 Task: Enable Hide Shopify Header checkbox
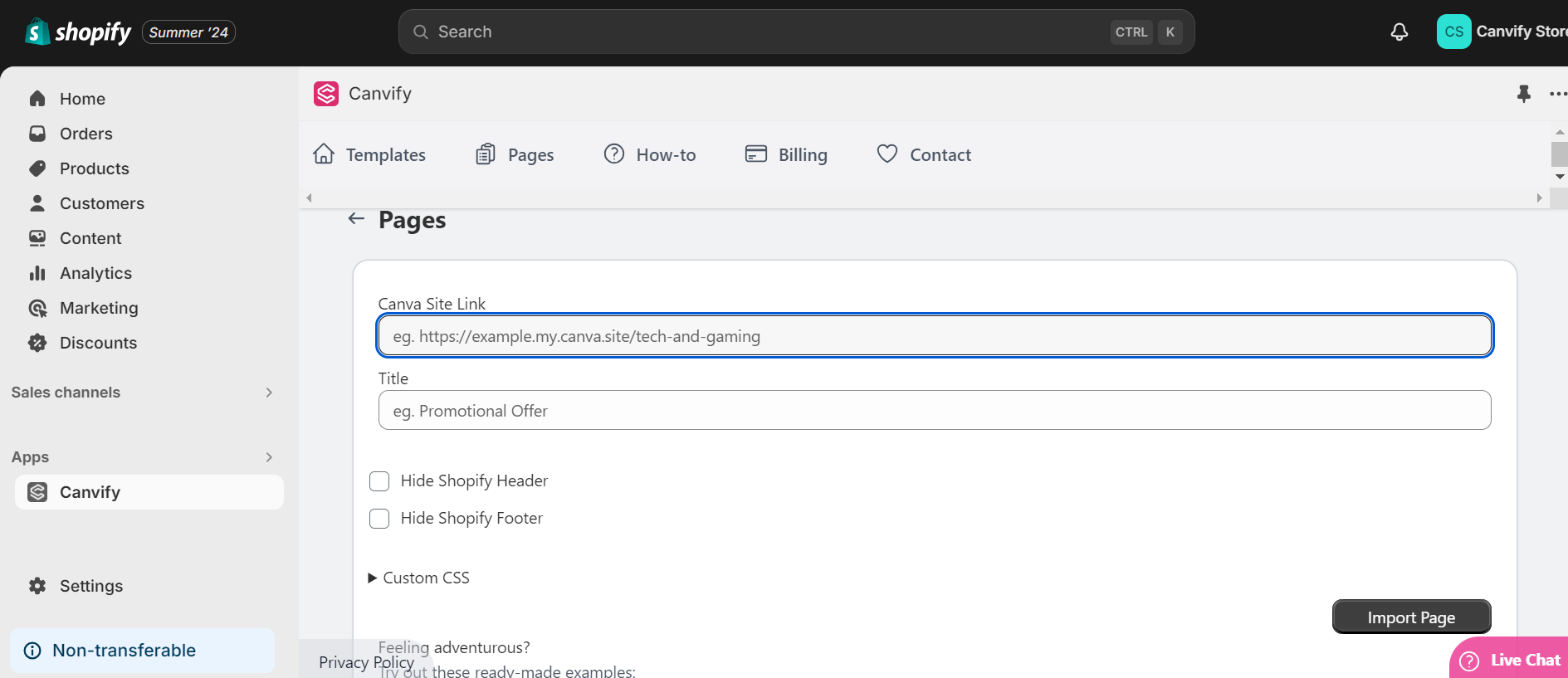coord(379,481)
